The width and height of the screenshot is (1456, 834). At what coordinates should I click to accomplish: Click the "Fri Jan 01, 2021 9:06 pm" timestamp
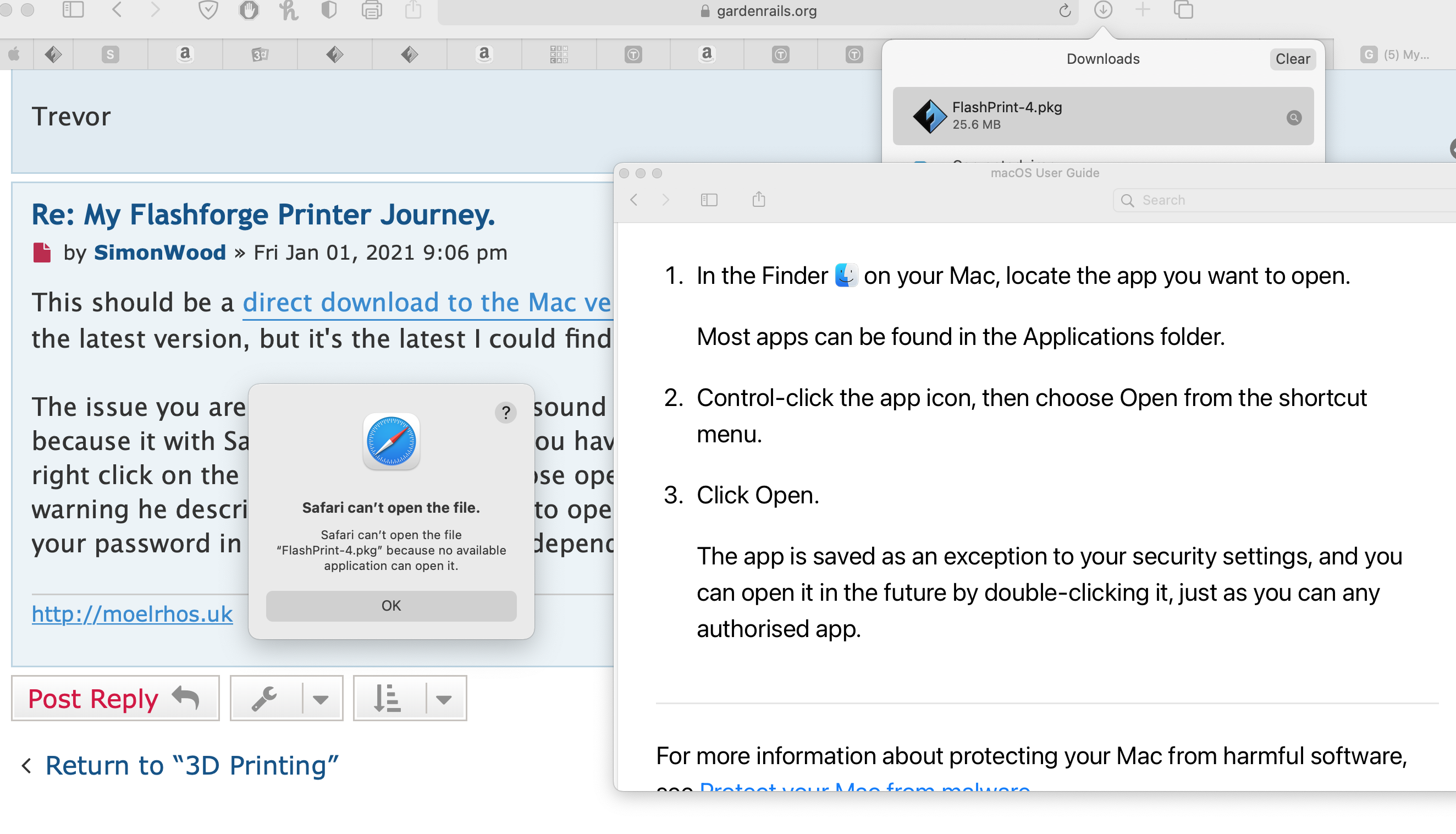[380, 253]
